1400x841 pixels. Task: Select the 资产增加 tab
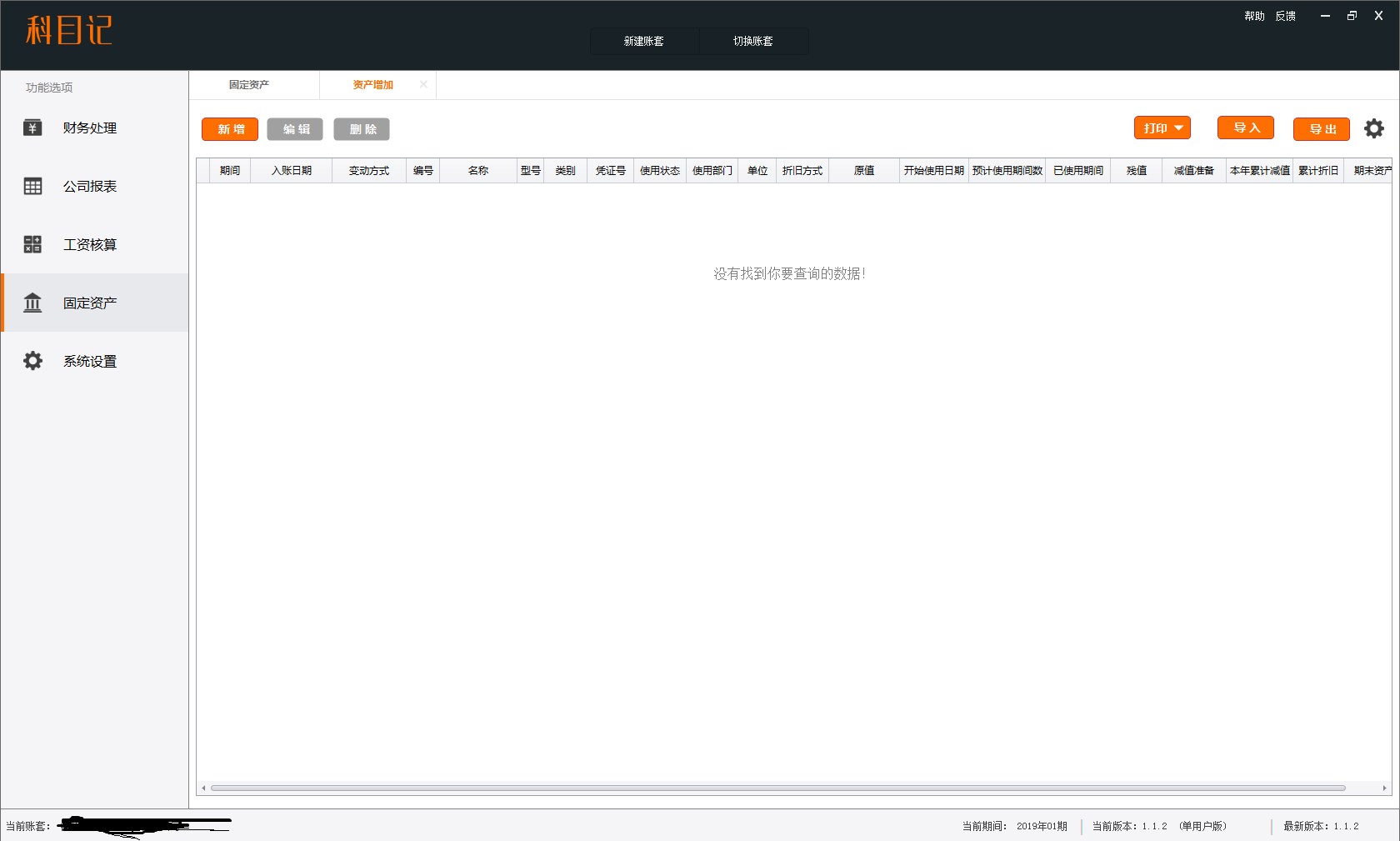pos(372,85)
